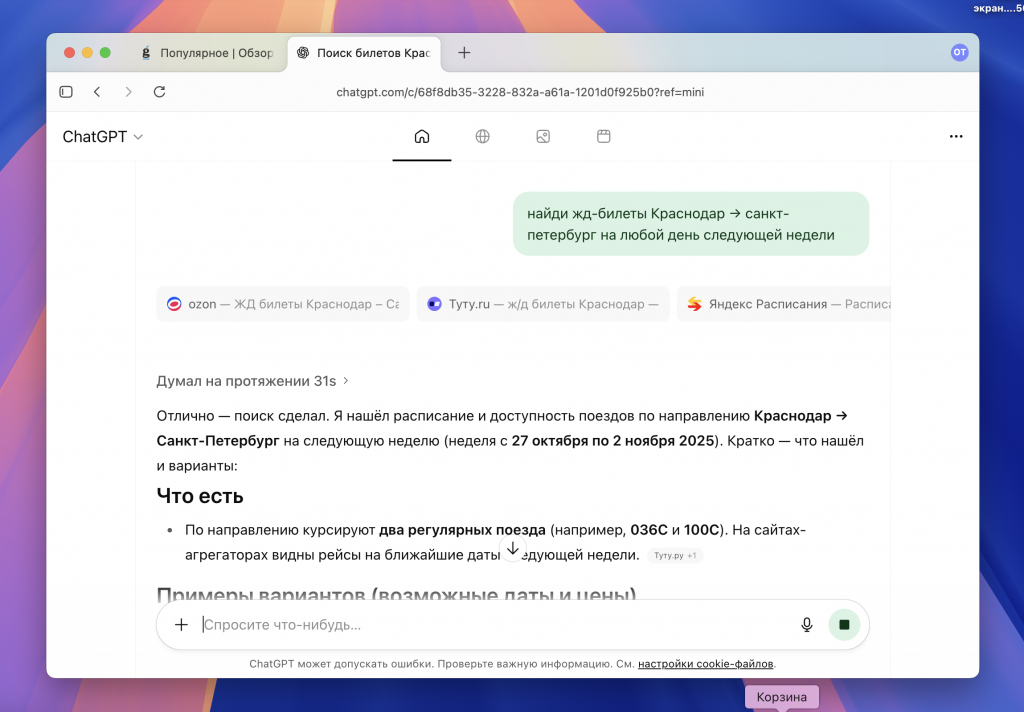1024x712 pixels.
Task: Click the bold 27 октября по 2 ноября 2025 text
Action: tap(613, 441)
